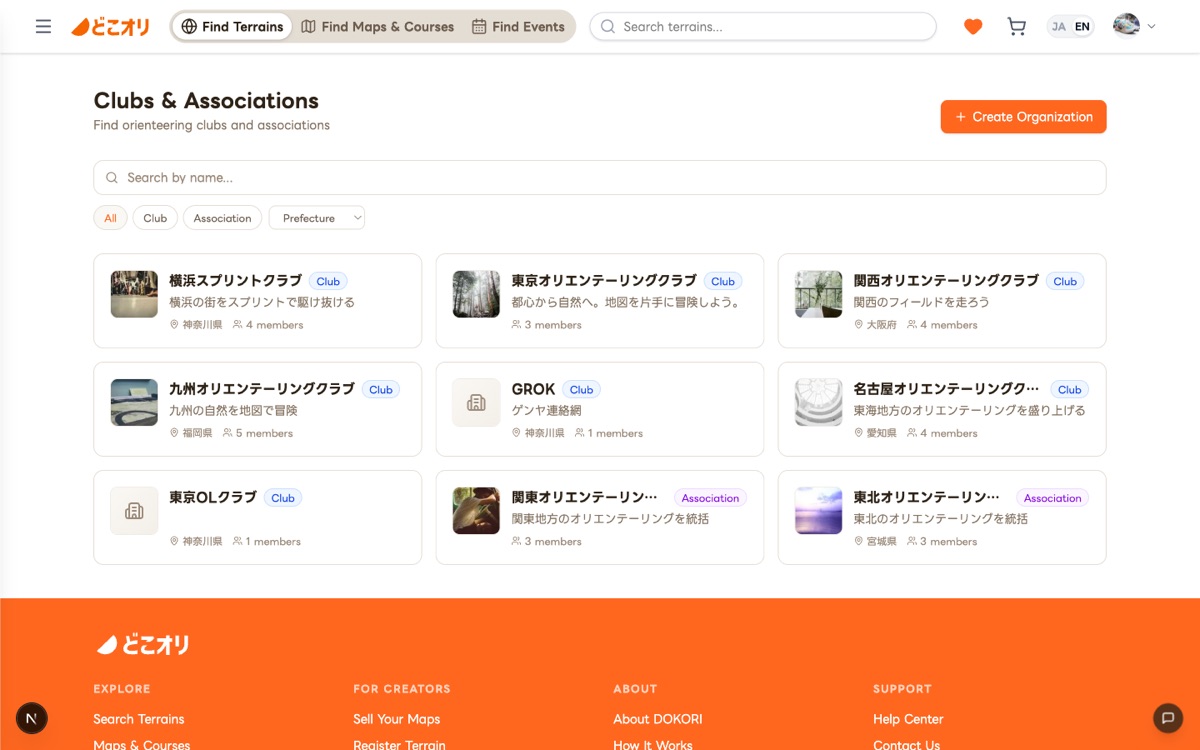The image size is (1200, 750).
Task: Select the Club filter chip
Action: (155, 217)
